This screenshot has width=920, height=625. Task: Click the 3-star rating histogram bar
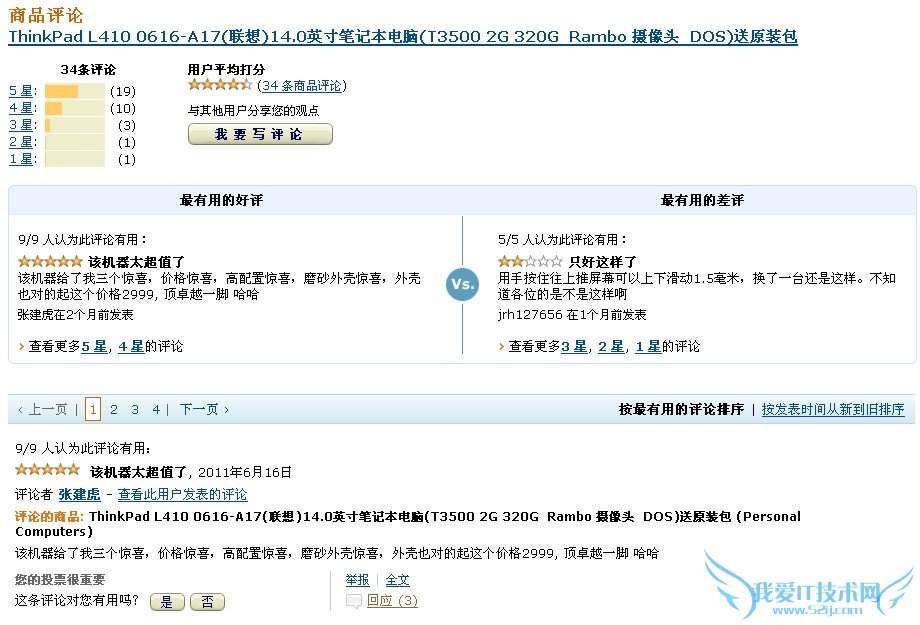75,125
